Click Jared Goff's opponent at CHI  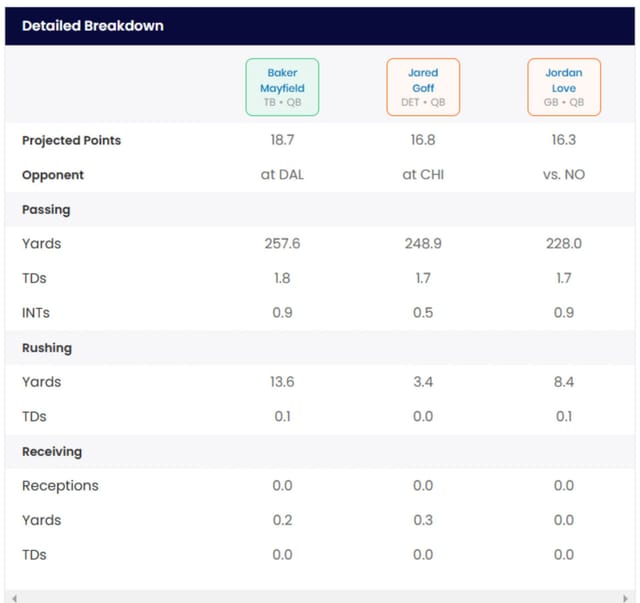(423, 174)
